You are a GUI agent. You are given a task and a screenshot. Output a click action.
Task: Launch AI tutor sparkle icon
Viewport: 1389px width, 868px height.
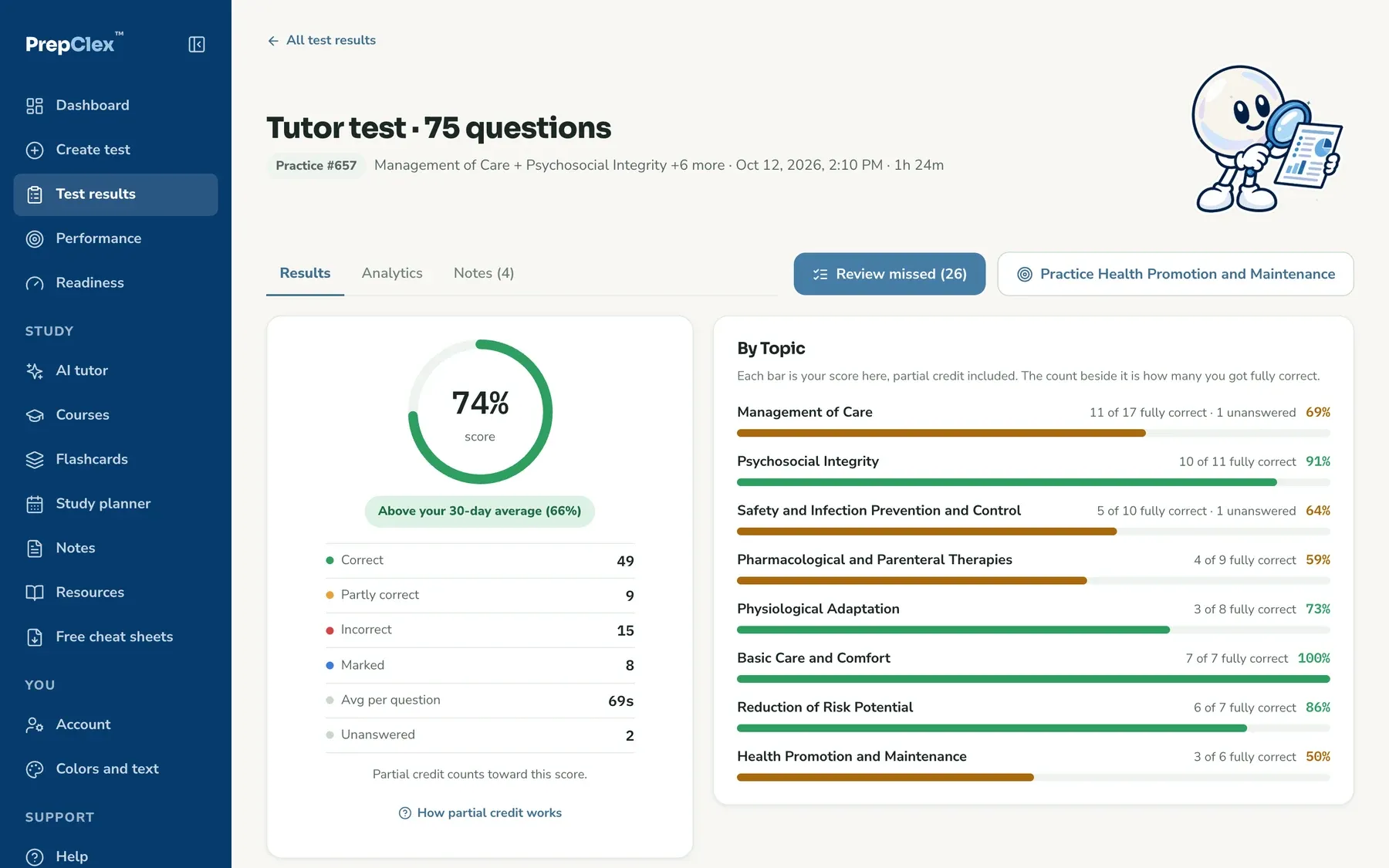(35, 371)
